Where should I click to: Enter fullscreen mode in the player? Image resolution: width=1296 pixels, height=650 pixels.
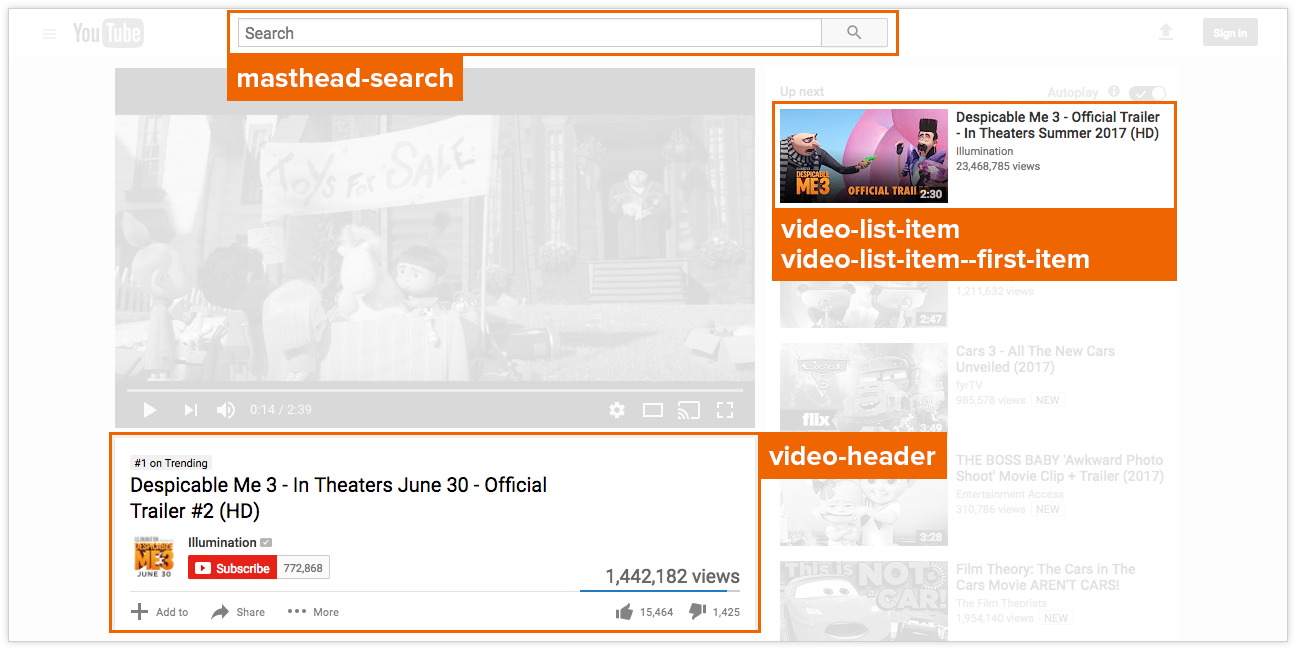(x=725, y=410)
